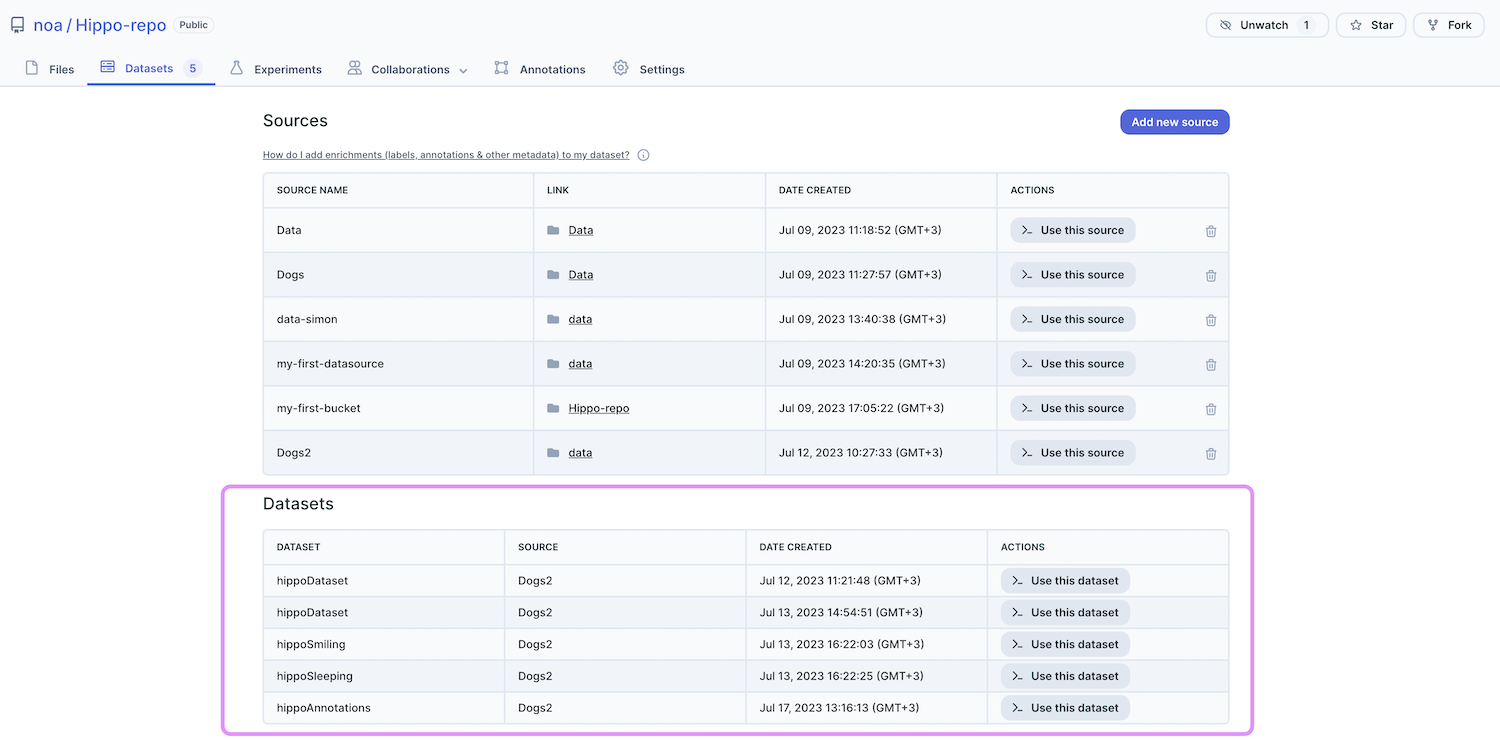The width and height of the screenshot is (1500, 740).
Task: Click the Collaborations people icon
Action: tap(354, 68)
